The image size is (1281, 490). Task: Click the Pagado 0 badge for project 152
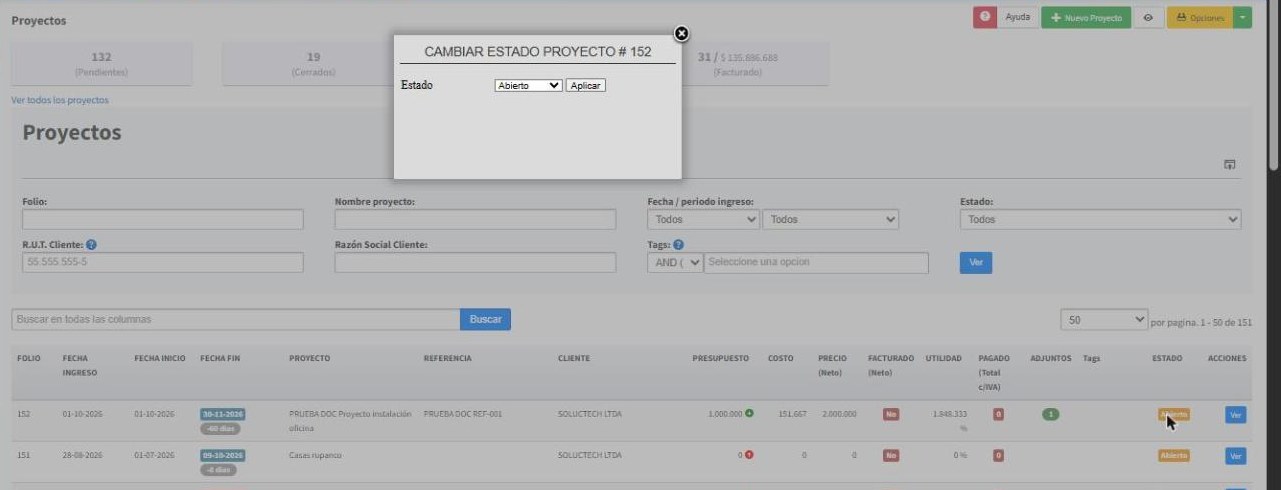pos(998,414)
